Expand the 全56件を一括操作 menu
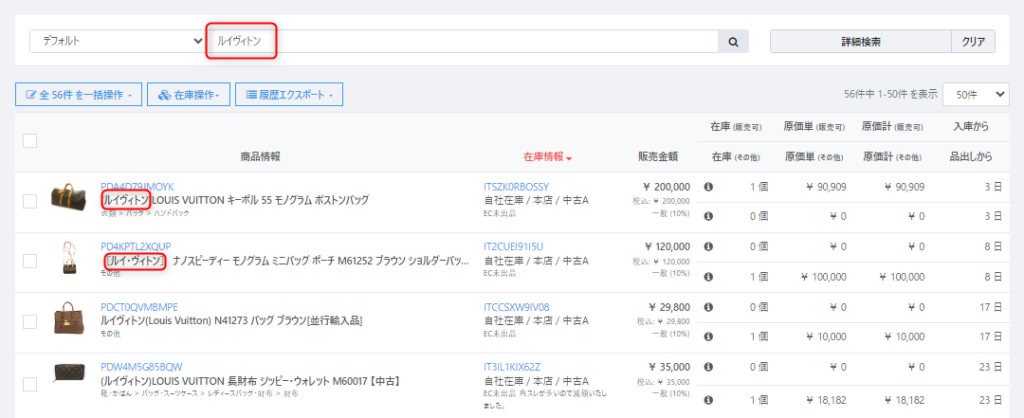 78,95
